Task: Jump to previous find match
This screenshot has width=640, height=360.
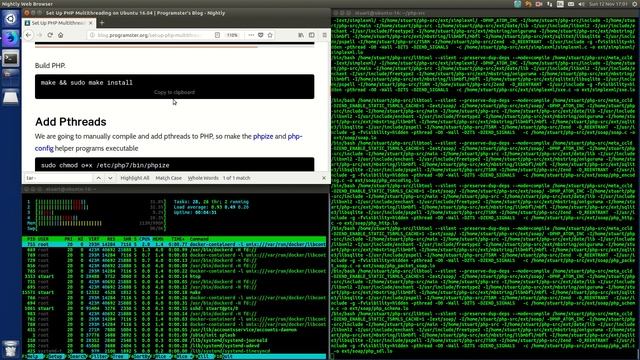Action: [x=98, y=178]
